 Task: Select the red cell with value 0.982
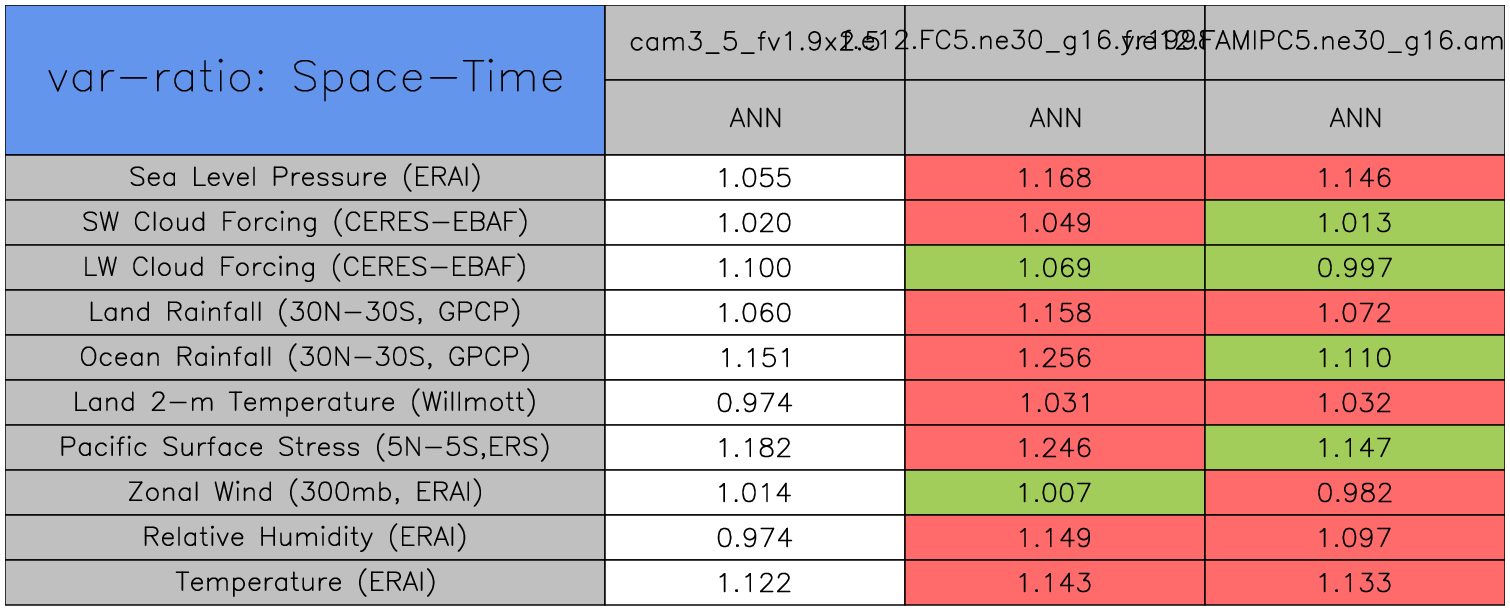(x=1355, y=493)
